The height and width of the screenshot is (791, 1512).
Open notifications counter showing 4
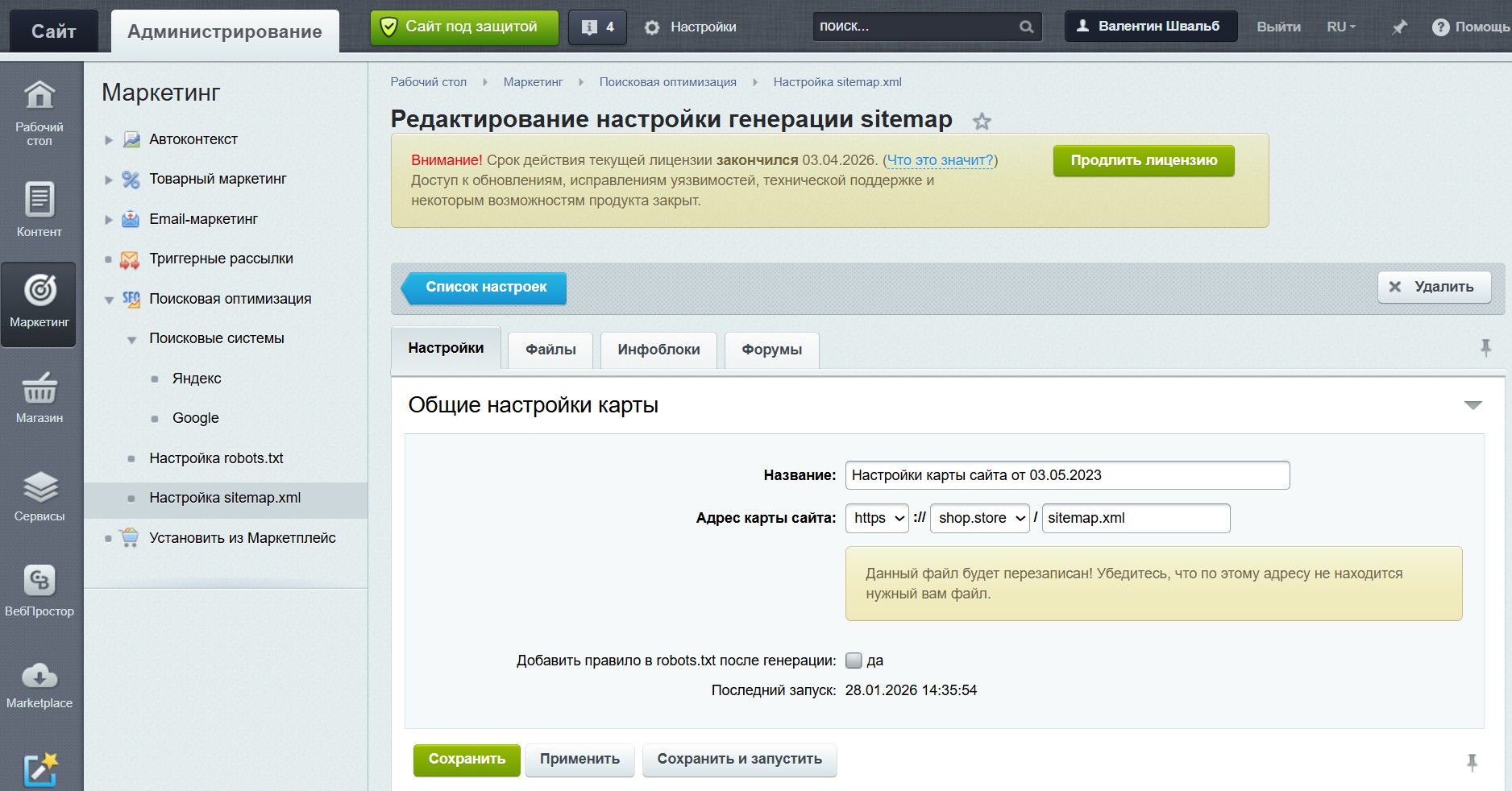click(x=598, y=27)
